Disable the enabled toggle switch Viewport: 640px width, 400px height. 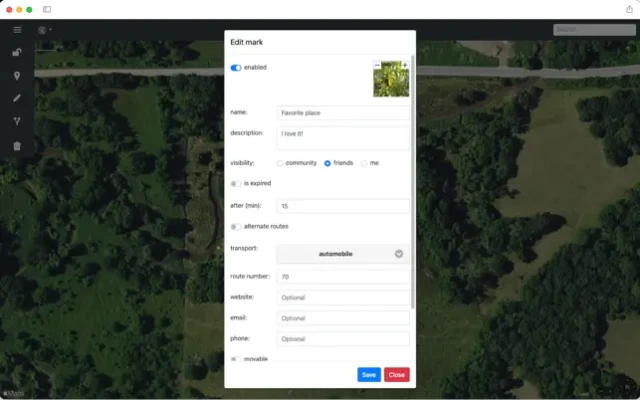pos(236,68)
